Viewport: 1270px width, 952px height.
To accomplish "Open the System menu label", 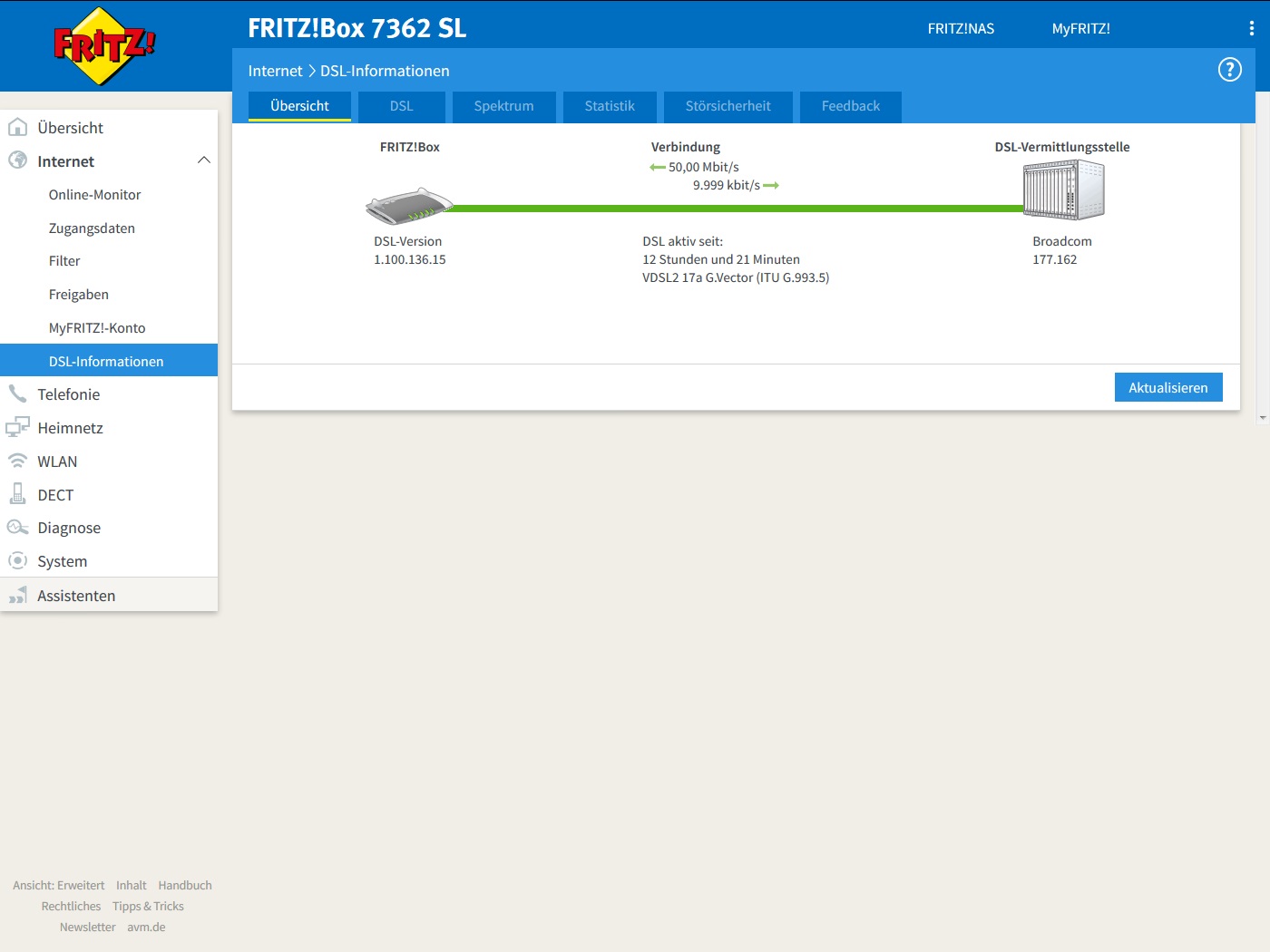I will tap(62, 561).
